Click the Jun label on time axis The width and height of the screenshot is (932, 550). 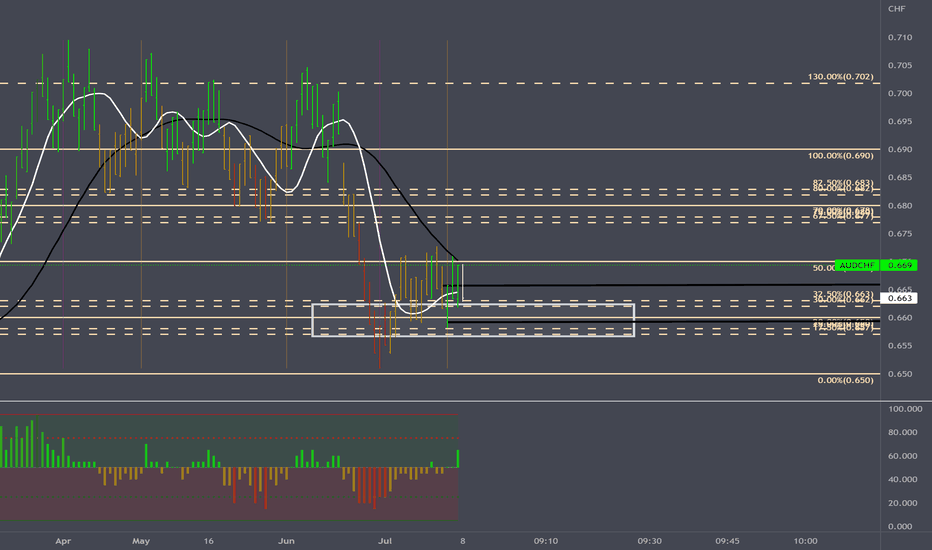coord(286,541)
